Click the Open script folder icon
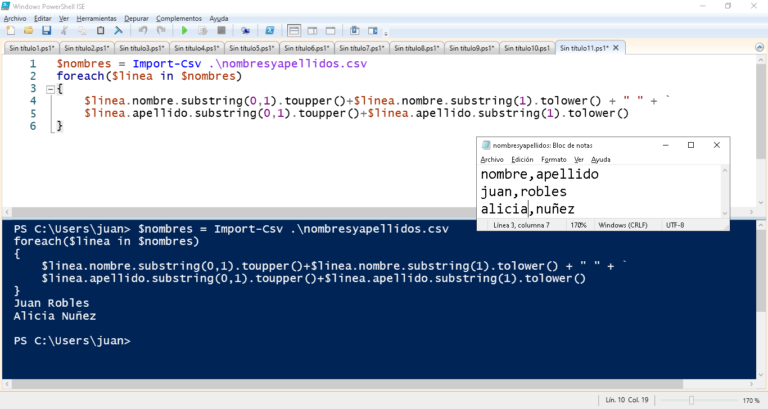The height and width of the screenshot is (409, 768). coord(26,31)
